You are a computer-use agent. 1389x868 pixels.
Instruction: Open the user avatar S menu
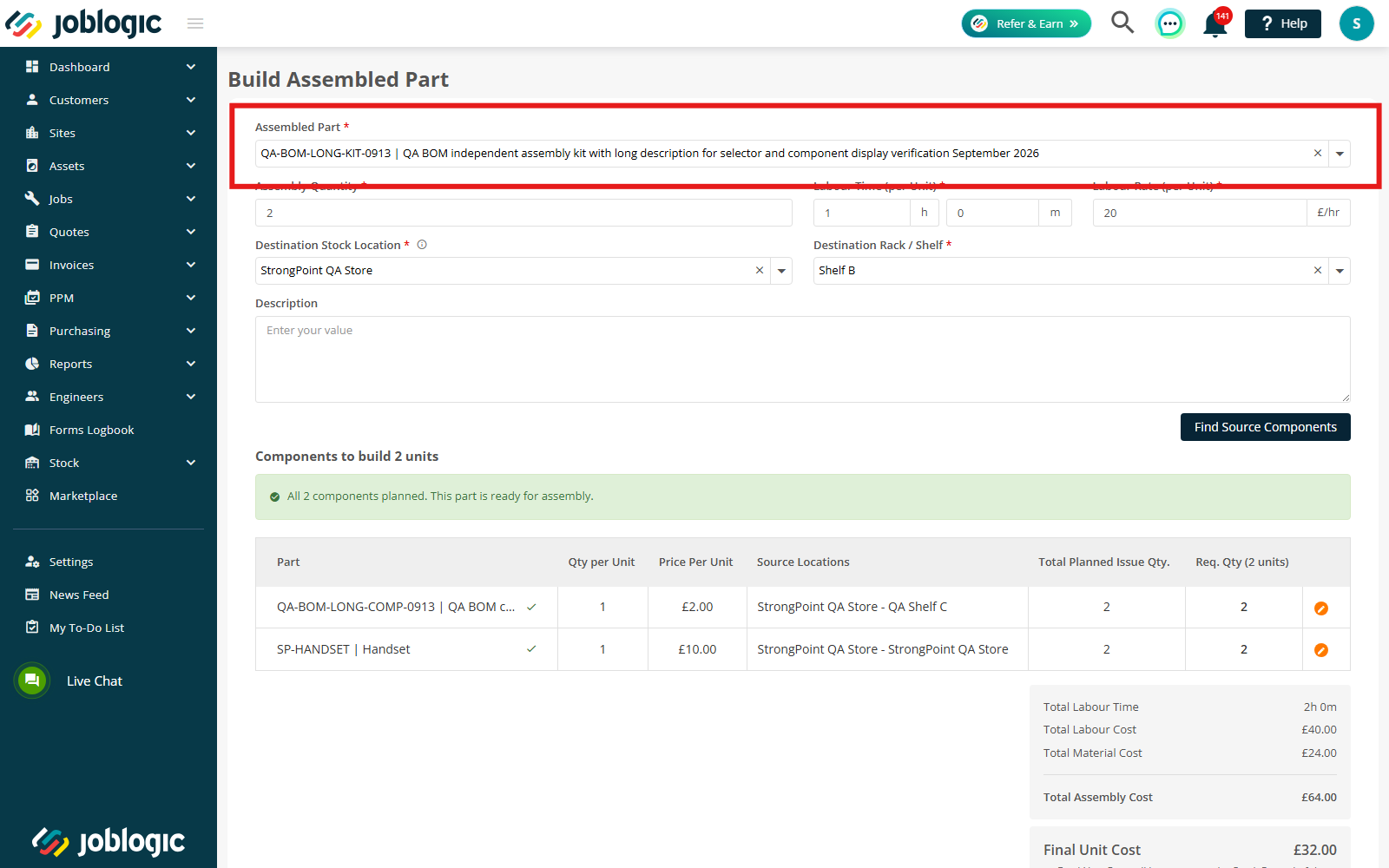point(1356,23)
